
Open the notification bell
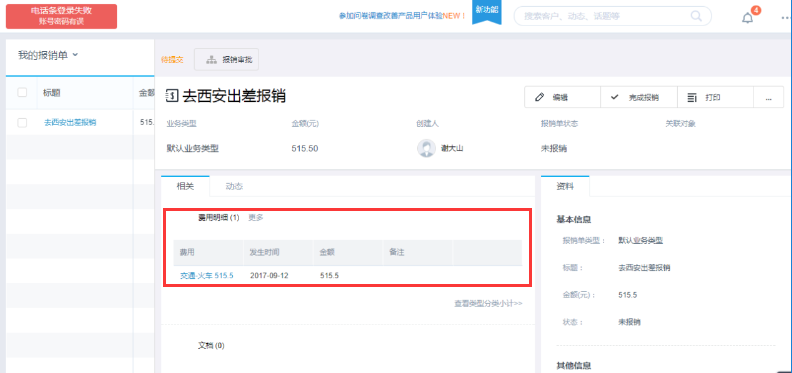tap(747, 18)
